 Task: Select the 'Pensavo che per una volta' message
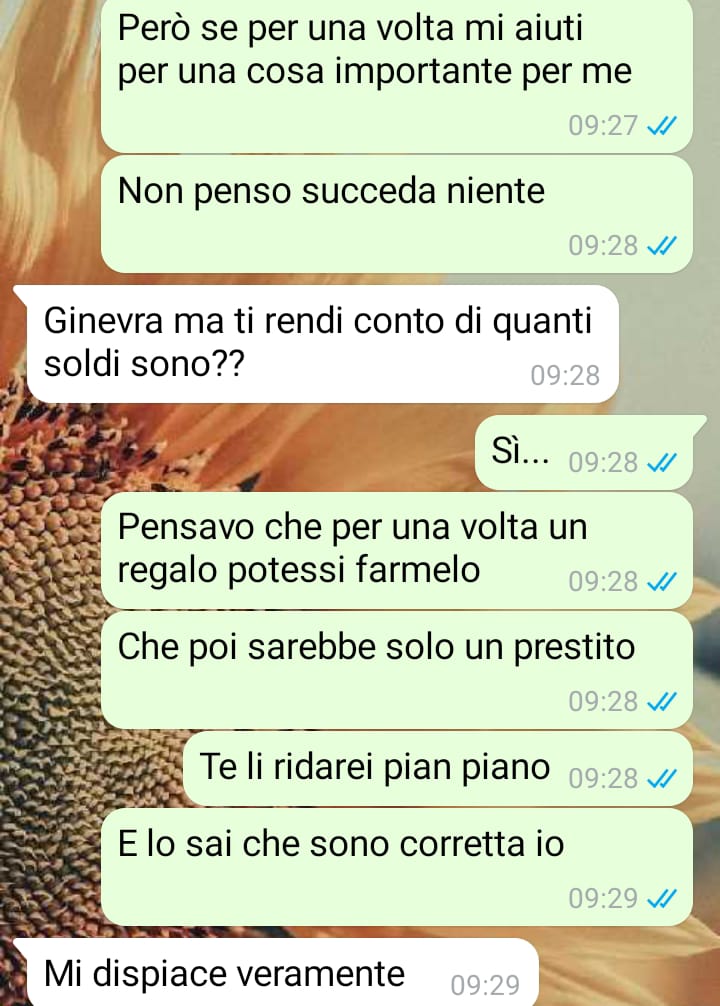397,550
